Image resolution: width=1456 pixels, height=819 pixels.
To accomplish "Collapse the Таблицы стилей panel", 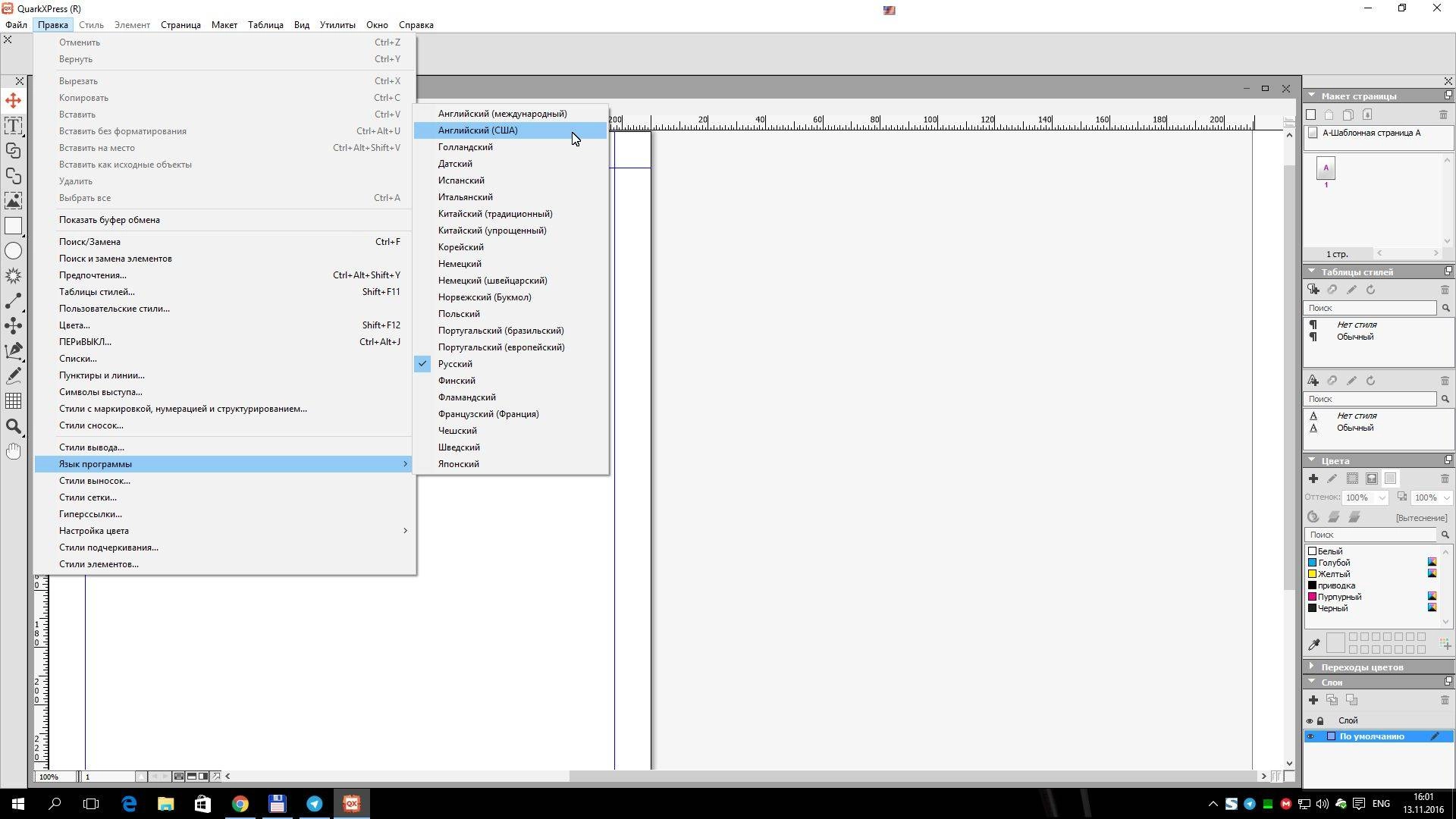I will (x=1311, y=271).
